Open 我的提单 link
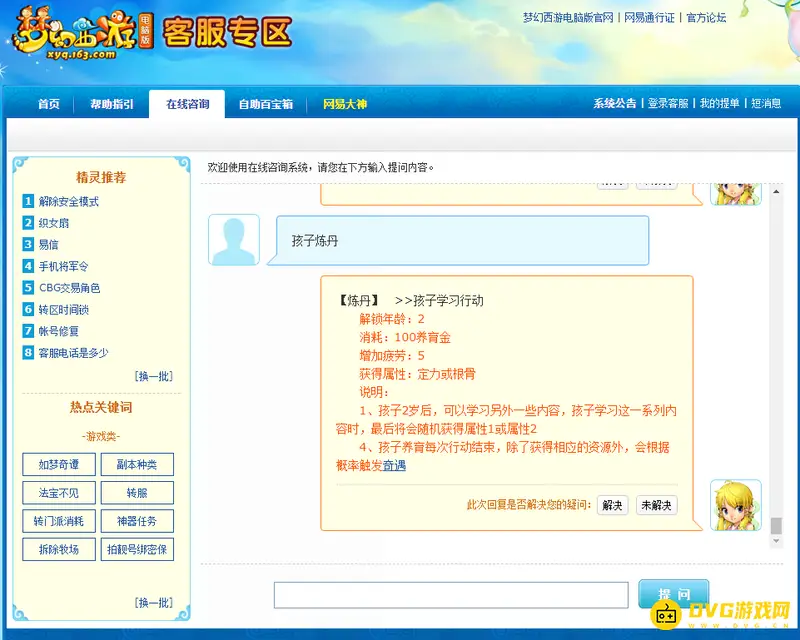The image size is (800, 640). (x=720, y=103)
